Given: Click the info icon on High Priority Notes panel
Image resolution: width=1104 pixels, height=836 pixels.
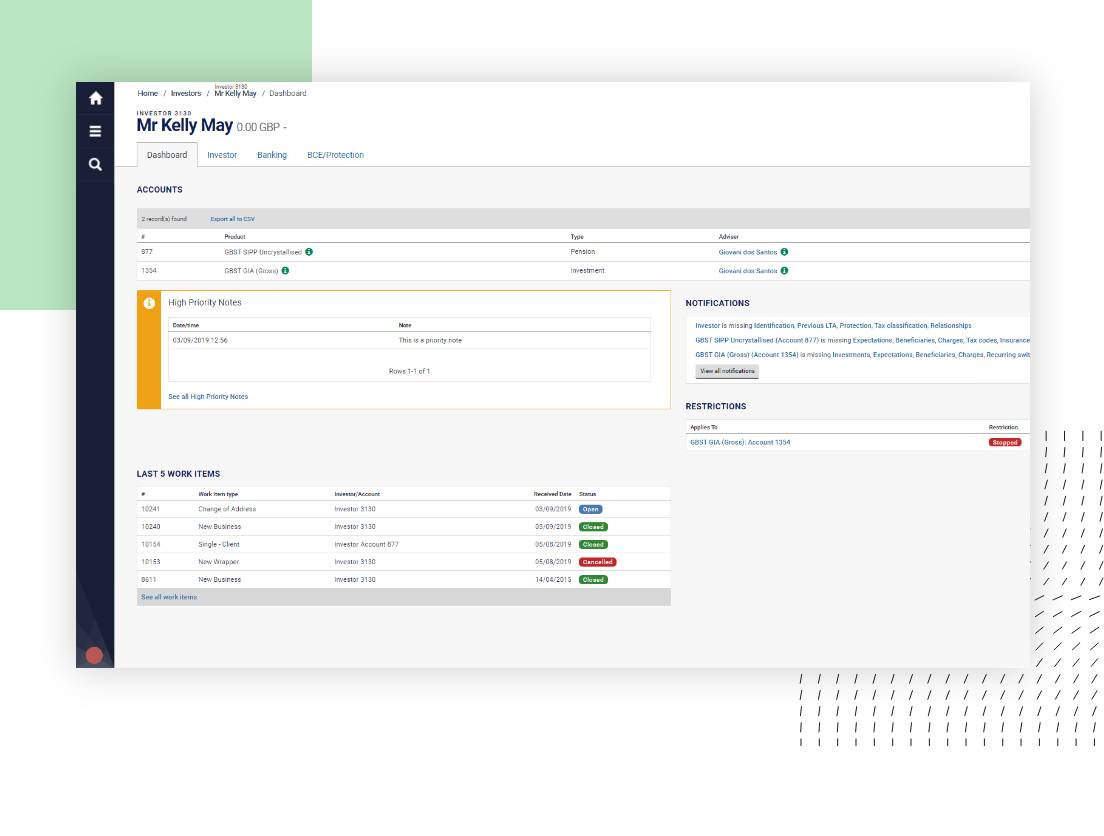Looking at the screenshot, I should pyautogui.click(x=149, y=302).
